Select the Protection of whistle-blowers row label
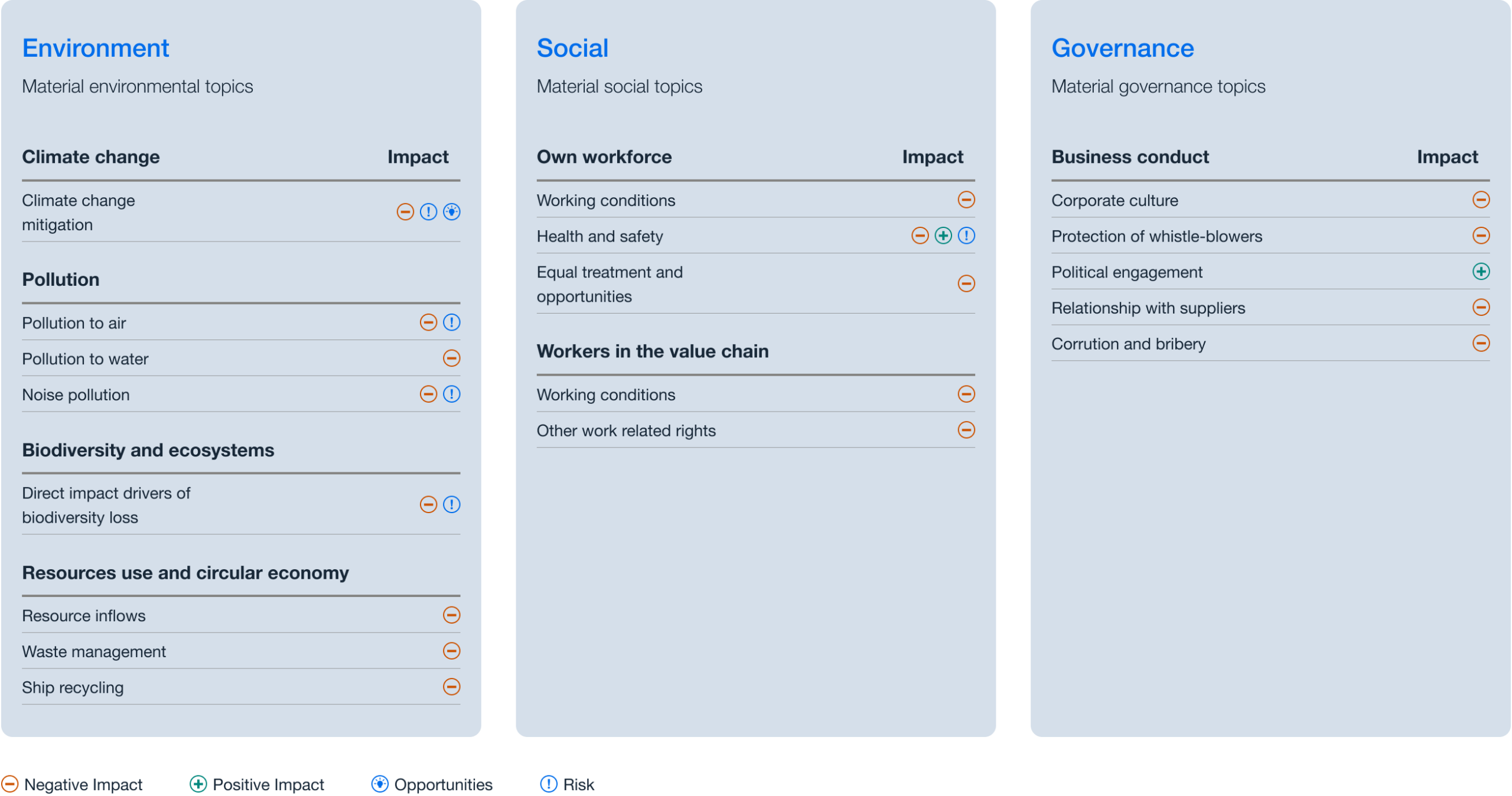The image size is (1512, 796). [1156, 236]
